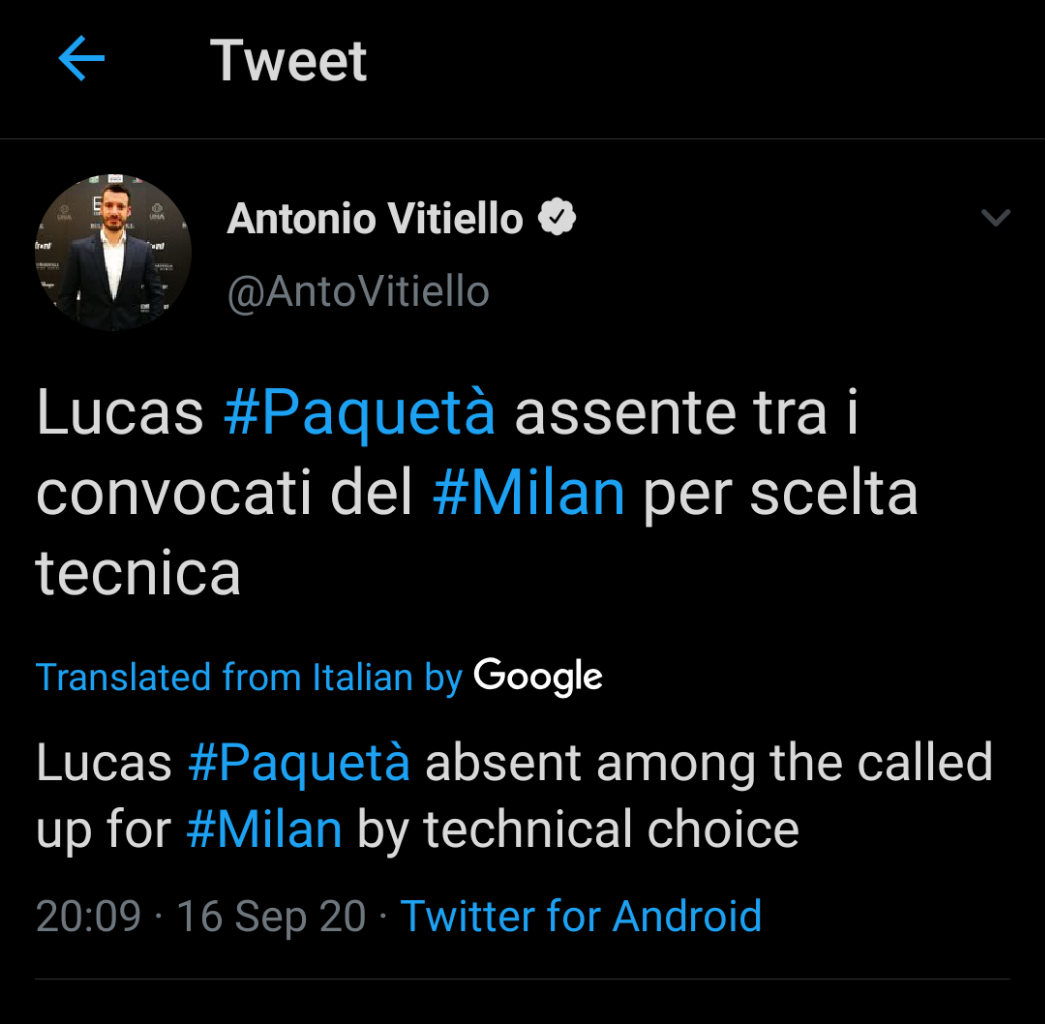The image size is (1045, 1024).
Task: Click "absent among the called" translated text
Action: [x=708, y=763]
